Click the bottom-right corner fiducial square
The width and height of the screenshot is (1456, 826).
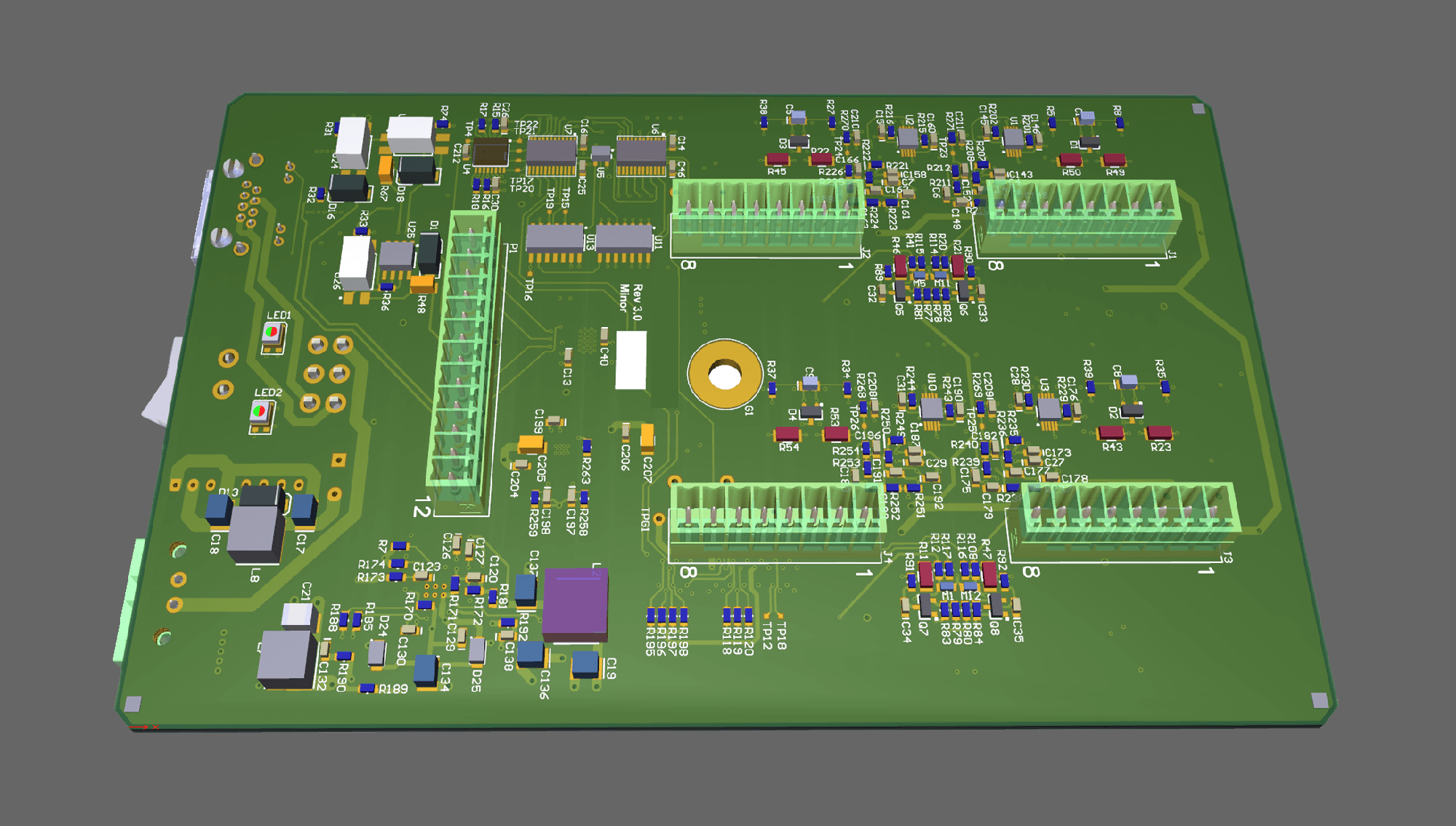pyautogui.click(x=1319, y=700)
